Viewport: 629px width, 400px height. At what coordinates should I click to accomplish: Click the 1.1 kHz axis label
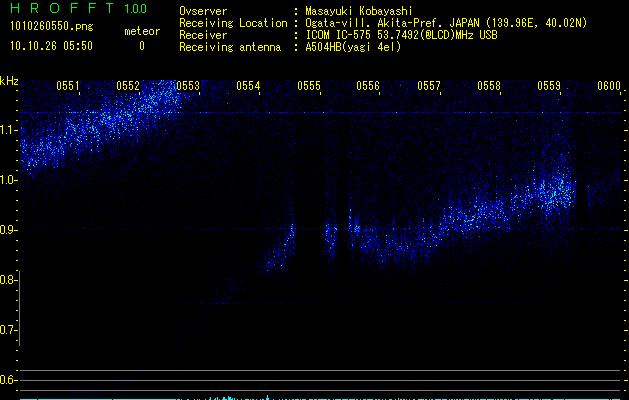(7, 130)
